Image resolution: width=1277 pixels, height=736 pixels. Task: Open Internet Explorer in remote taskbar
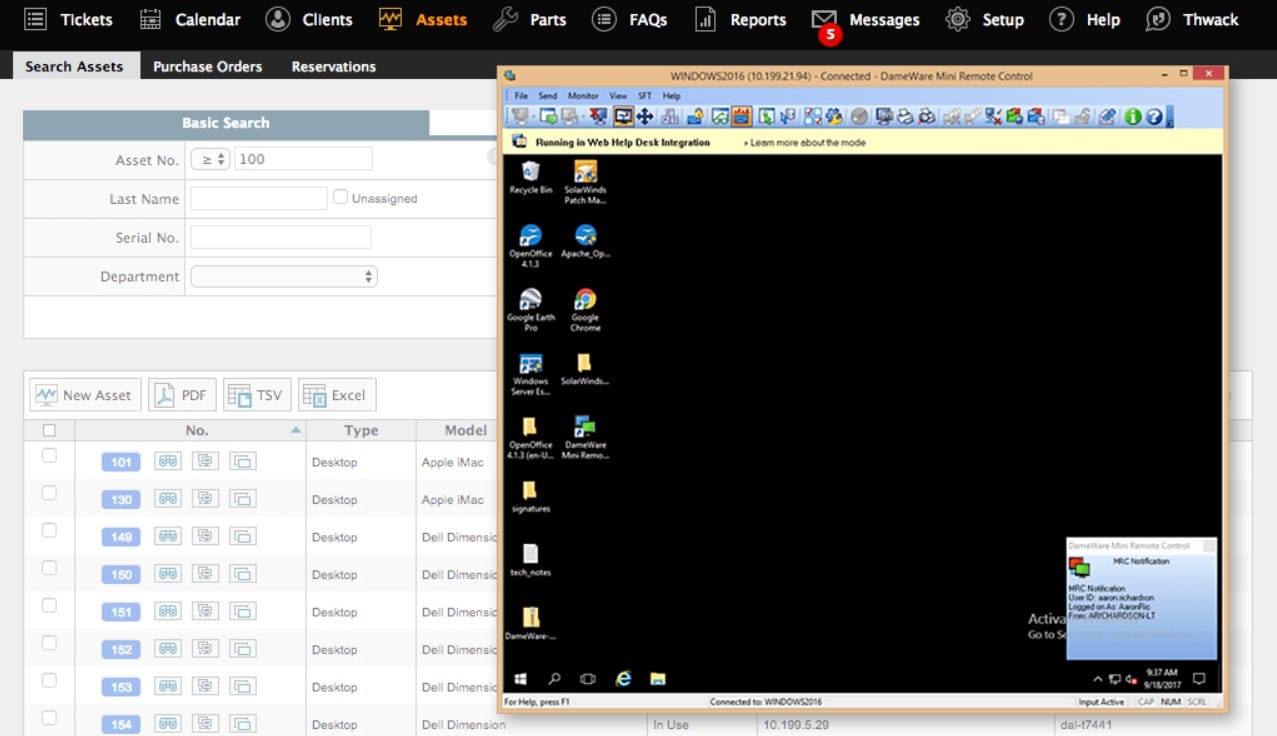pos(623,678)
